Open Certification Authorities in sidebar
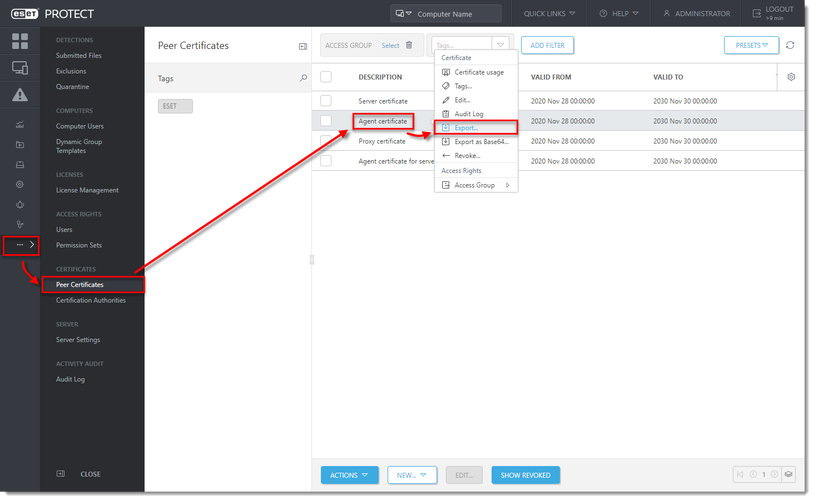The height and width of the screenshot is (500, 813). pyautogui.click(x=91, y=300)
